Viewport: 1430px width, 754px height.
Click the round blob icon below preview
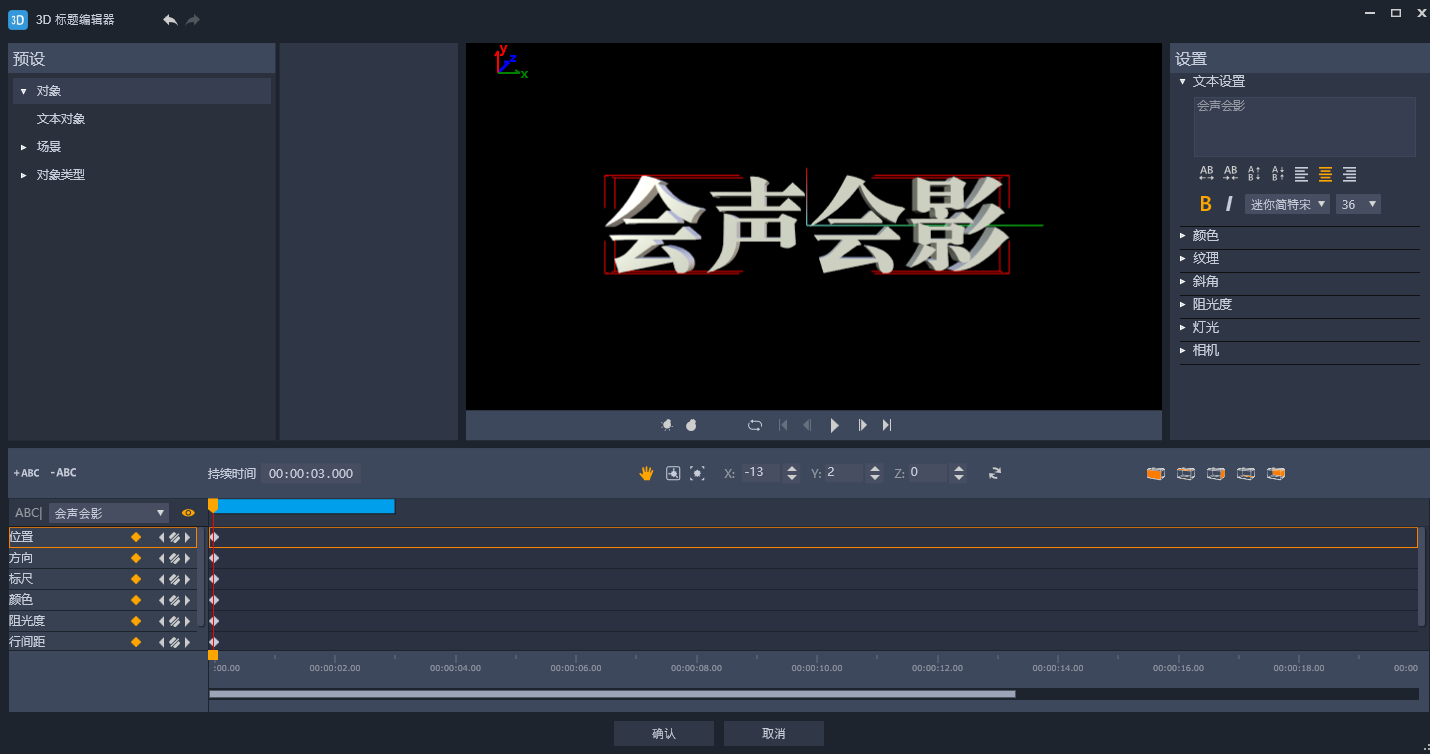coord(691,425)
